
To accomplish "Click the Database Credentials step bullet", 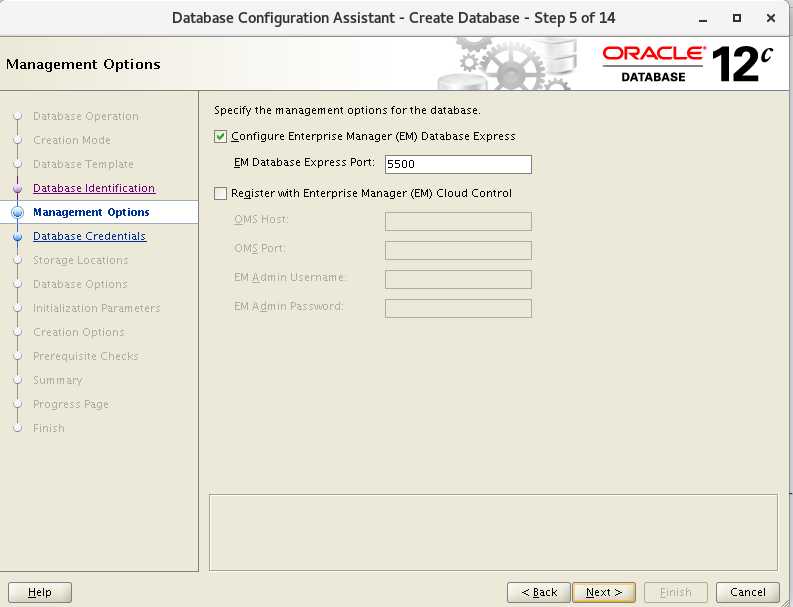I will coord(18,237).
